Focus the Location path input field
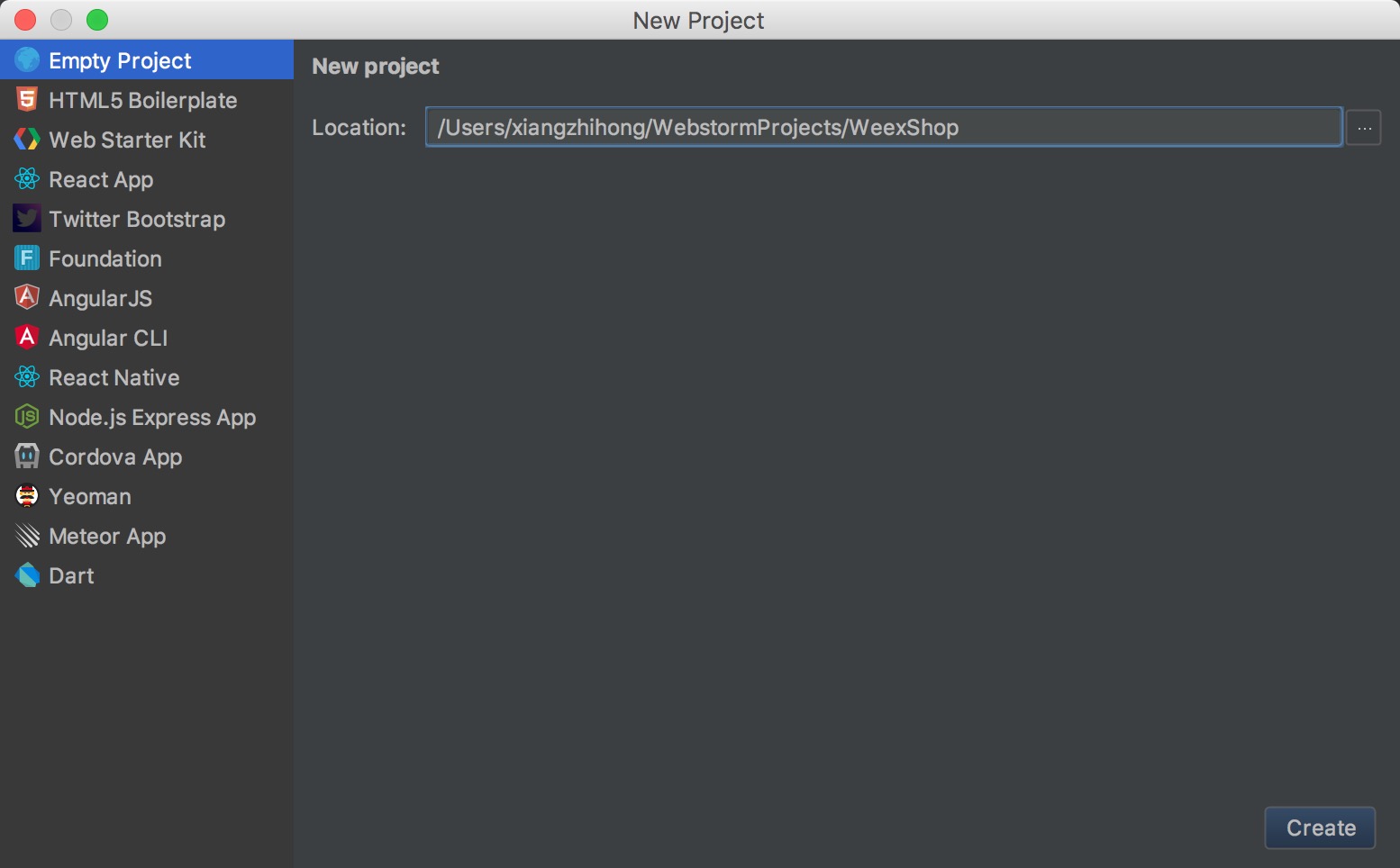 click(x=884, y=127)
